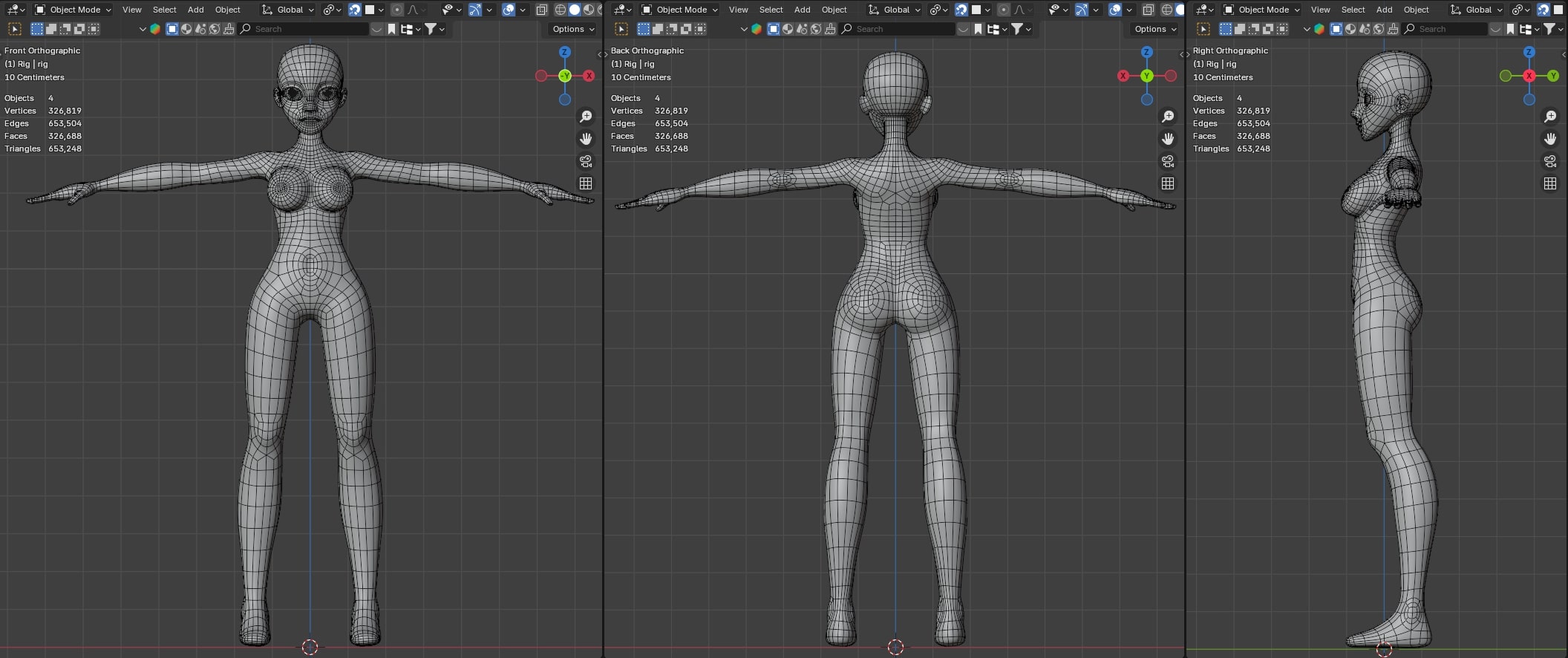Click the world globe filter icon in Back viewport
The height and width of the screenshot is (658, 1568).
pos(817,29)
